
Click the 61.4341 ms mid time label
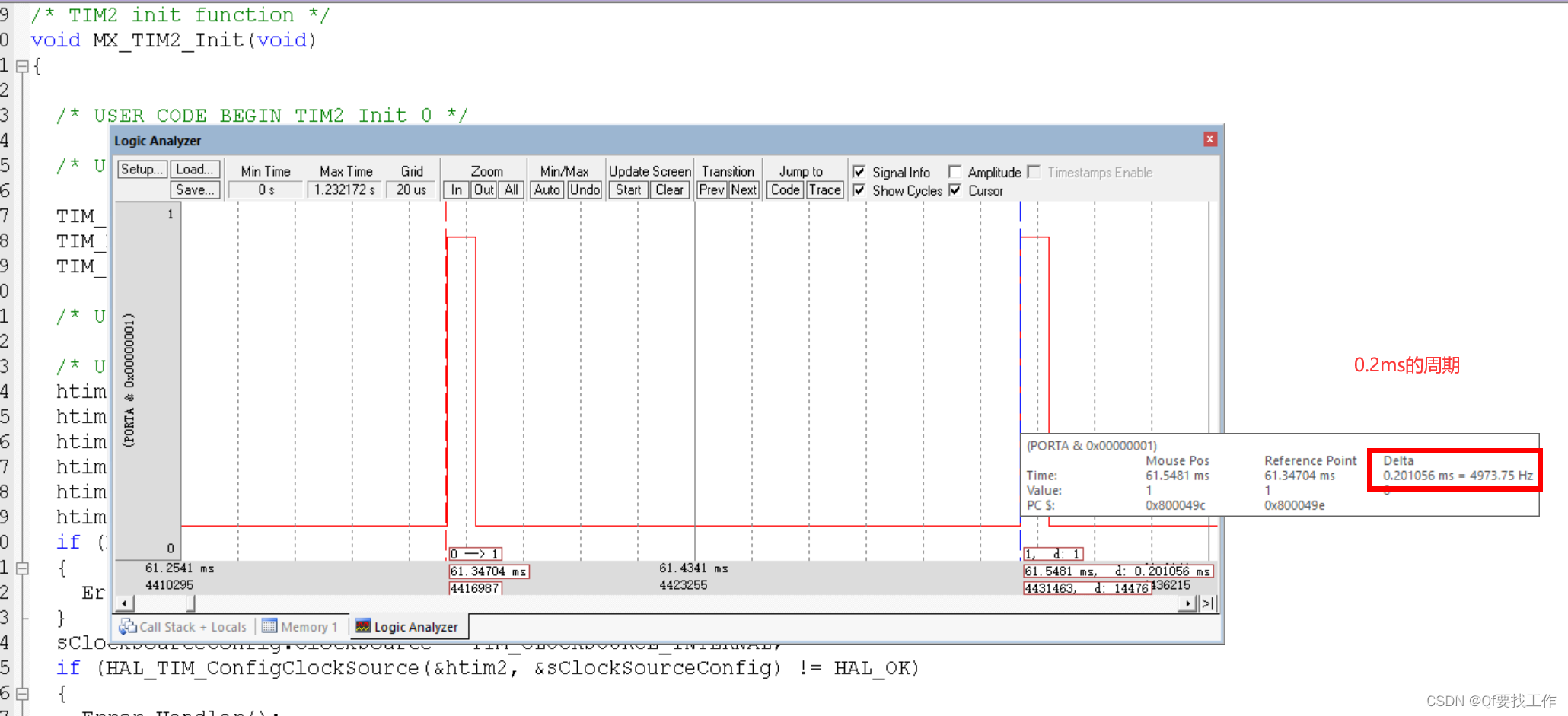pyautogui.click(x=693, y=568)
